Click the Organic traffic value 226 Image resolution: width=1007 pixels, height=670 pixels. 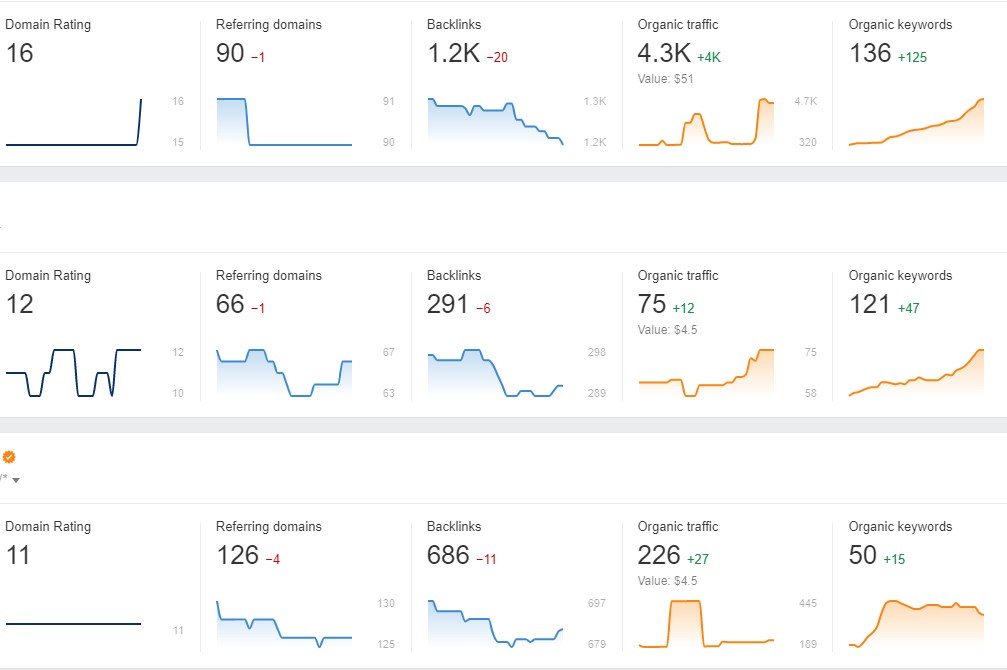659,556
